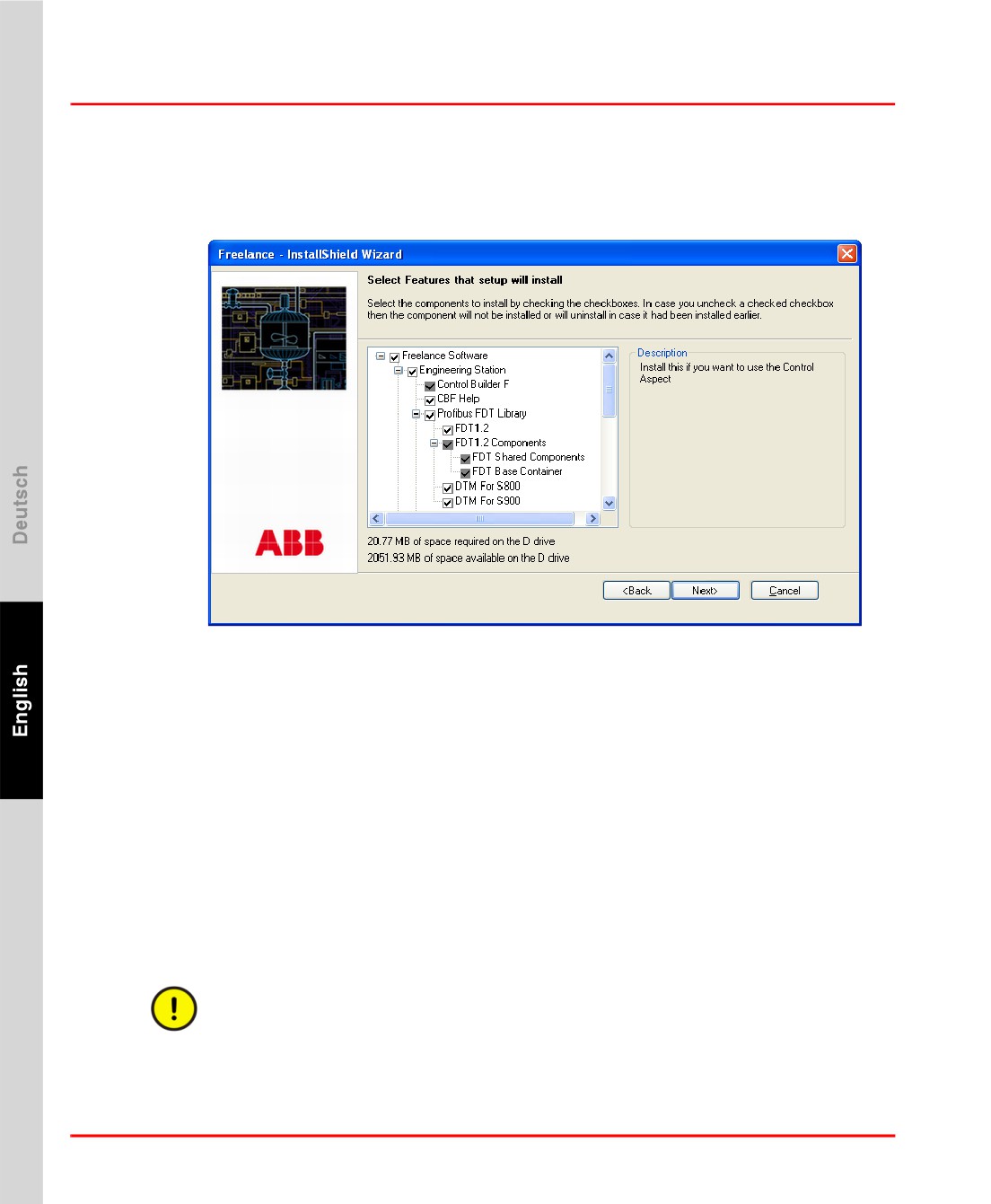Screen dimensions: 991x1204
Task: Select the Freelance Software tree label
Action: (445, 356)
